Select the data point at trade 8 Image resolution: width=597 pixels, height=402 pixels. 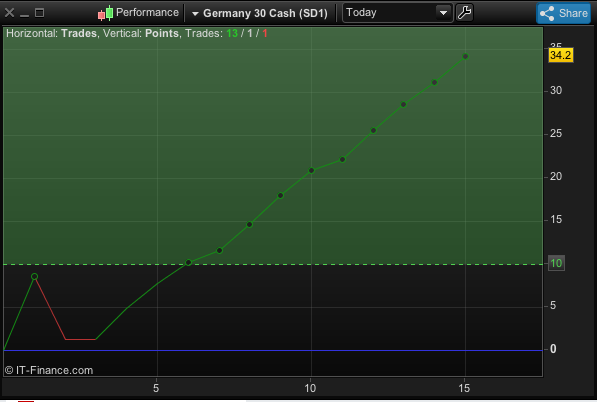click(x=250, y=225)
